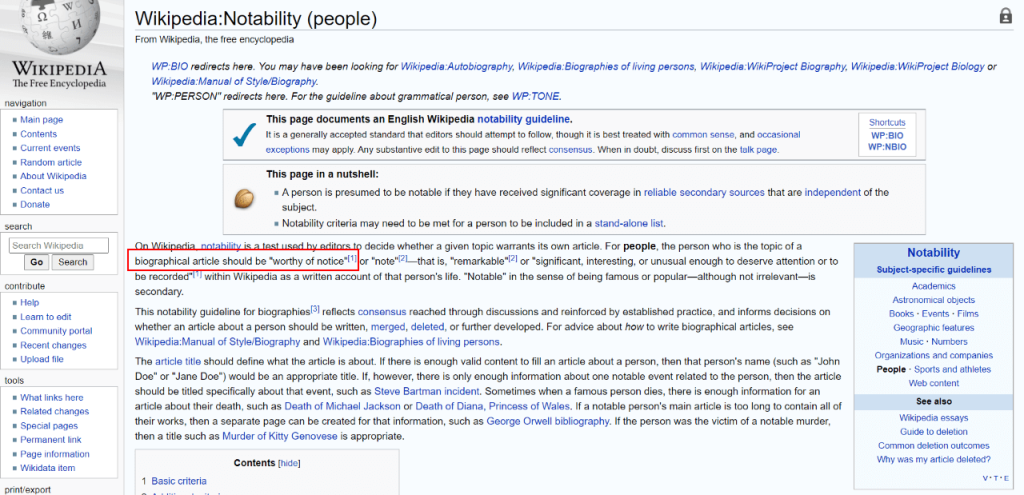Screen dimensions: 1024x495
Task: Open Numbers notability guideline
Action: tap(950, 341)
